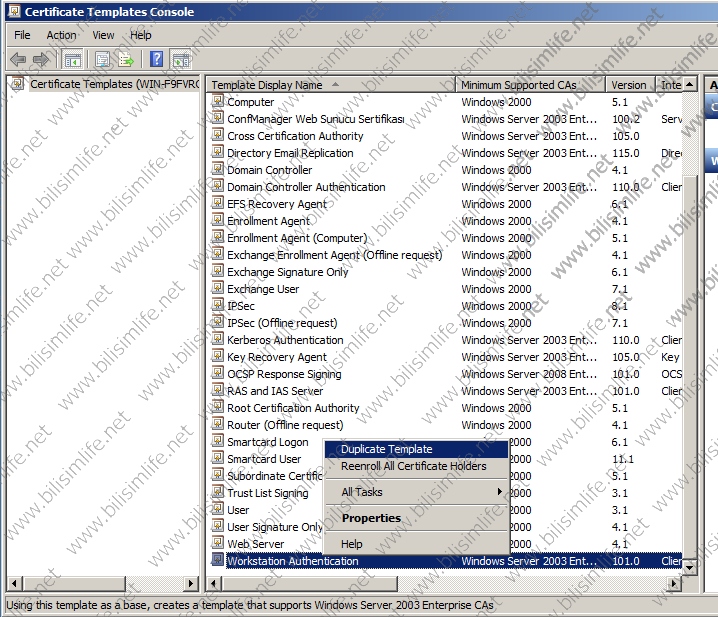This screenshot has width=718, height=617.
Task: Open the View menu
Action: tap(103, 35)
